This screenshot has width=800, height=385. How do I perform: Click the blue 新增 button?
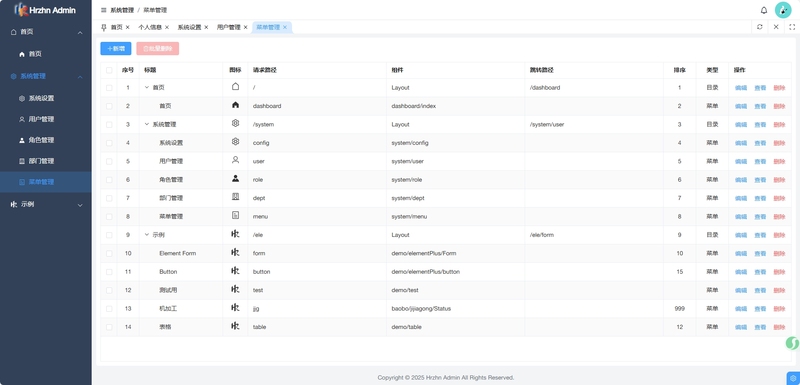(x=116, y=48)
